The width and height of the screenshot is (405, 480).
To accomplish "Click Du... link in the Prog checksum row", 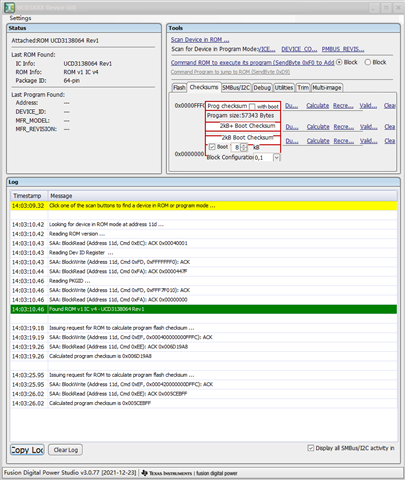I will [x=291, y=106].
